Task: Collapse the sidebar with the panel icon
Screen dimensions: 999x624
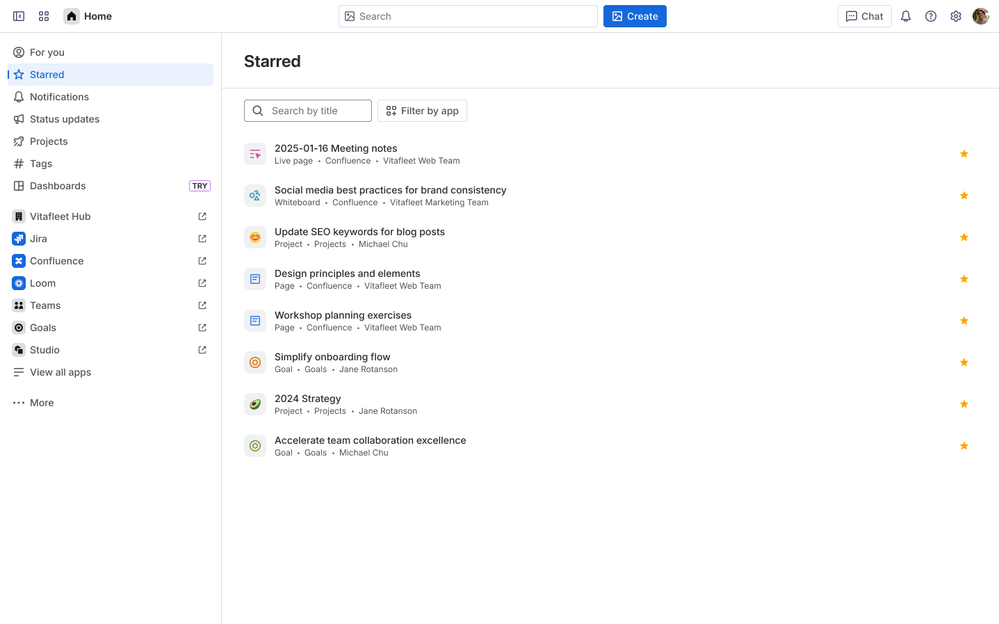Action: 18,16
